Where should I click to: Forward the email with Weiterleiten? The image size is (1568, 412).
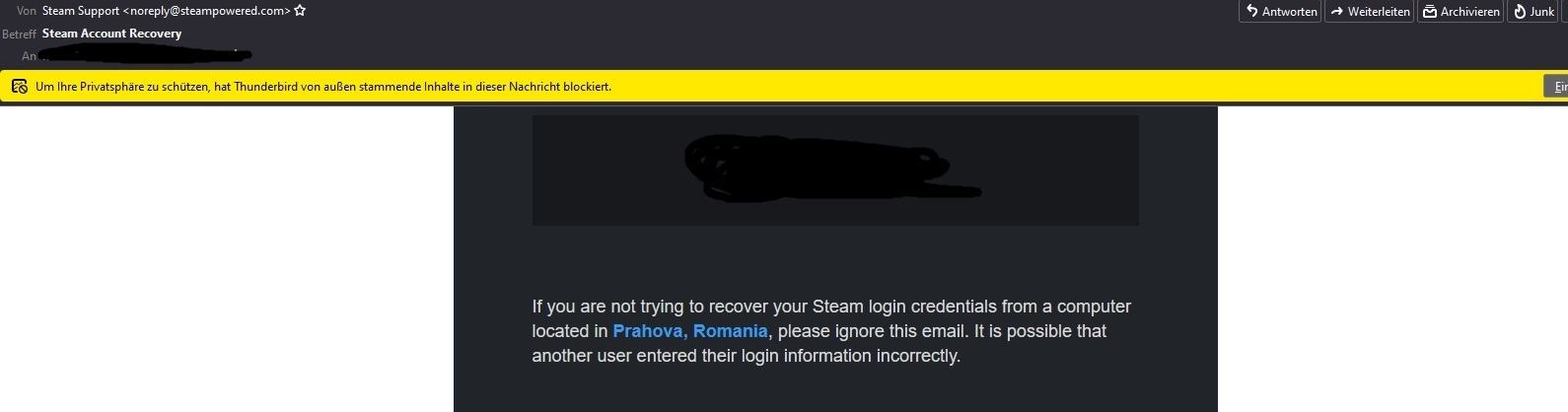tap(1370, 12)
